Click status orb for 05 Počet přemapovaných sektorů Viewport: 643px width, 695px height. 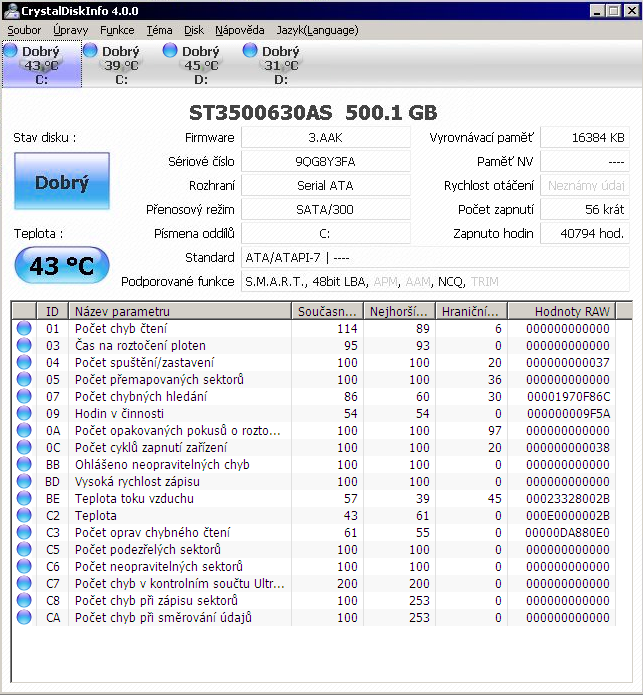click(x=24, y=379)
